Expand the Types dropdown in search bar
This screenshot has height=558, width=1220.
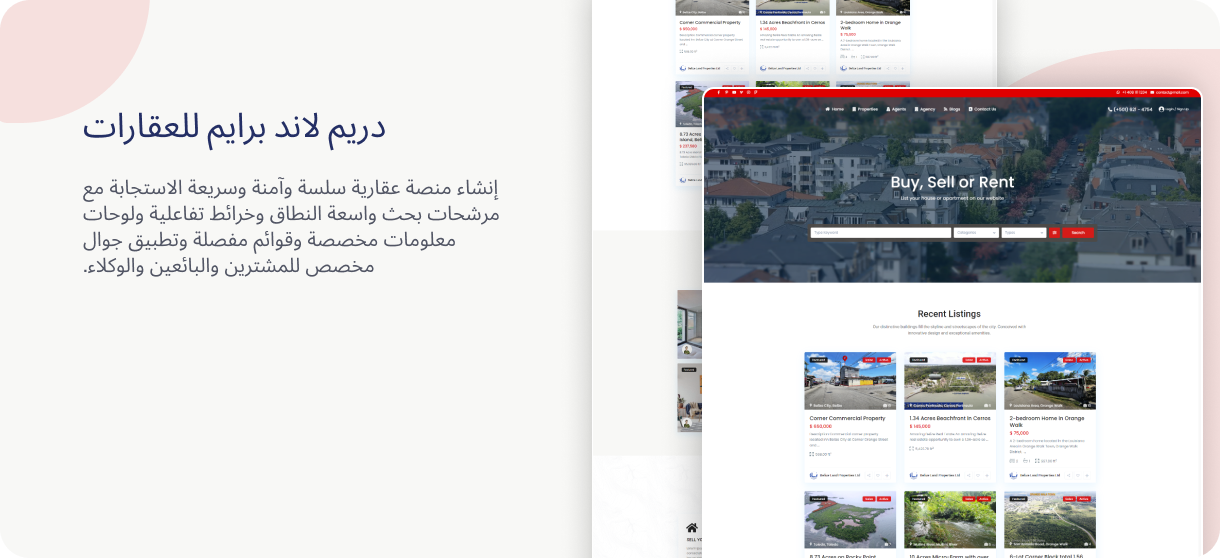point(1023,233)
